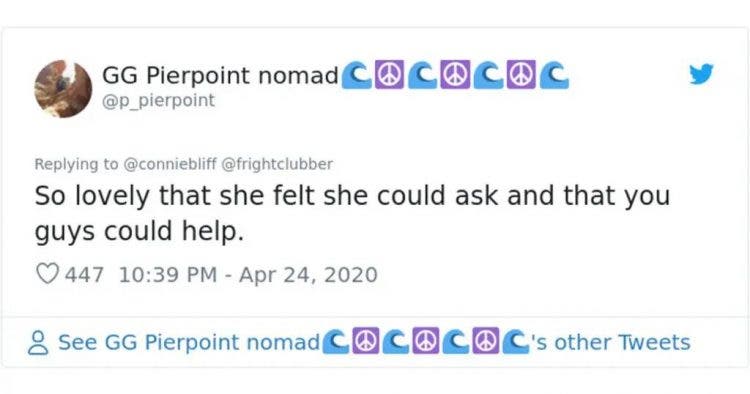Open the @frightclubber mention link
The width and height of the screenshot is (750, 394).
(277, 164)
